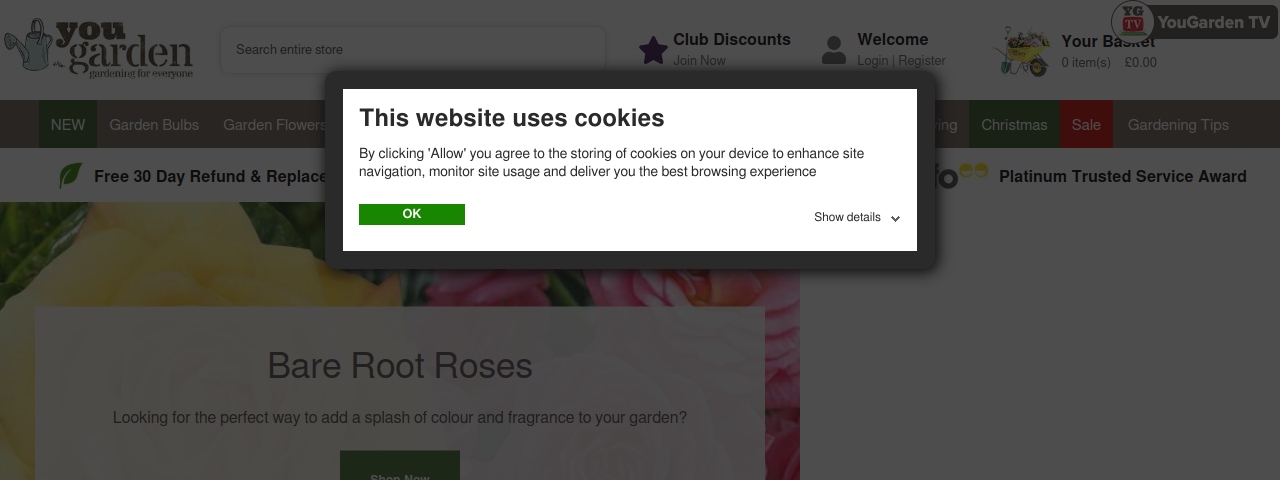Image resolution: width=1280 pixels, height=480 pixels.
Task: Open the Platinum Trusted Service Award text
Action: point(1122,176)
